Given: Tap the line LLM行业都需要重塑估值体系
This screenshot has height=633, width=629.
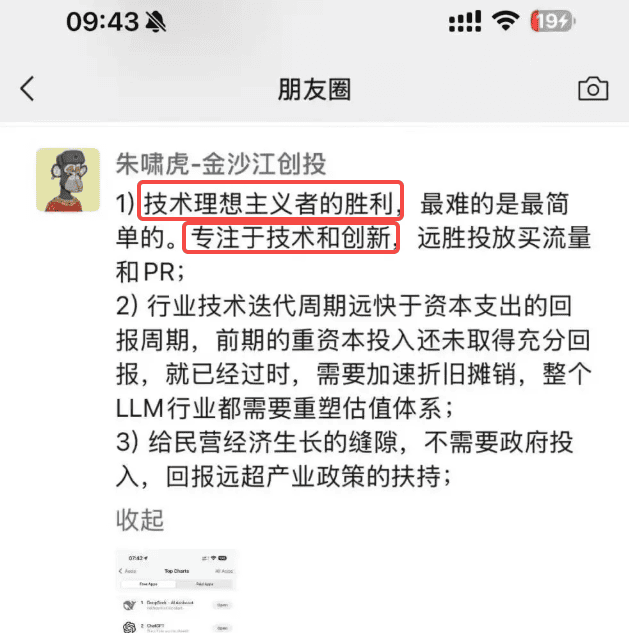Looking at the screenshot, I should (284, 408).
